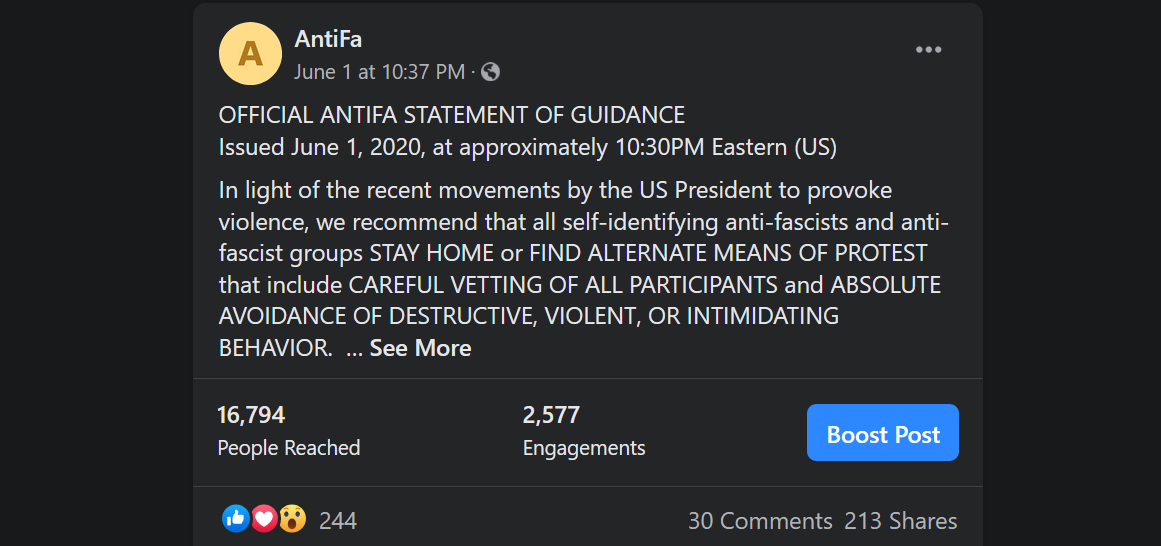Click the blue Like reaction icon
The width and height of the screenshot is (1161, 546).
pyautogui.click(x=236, y=518)
